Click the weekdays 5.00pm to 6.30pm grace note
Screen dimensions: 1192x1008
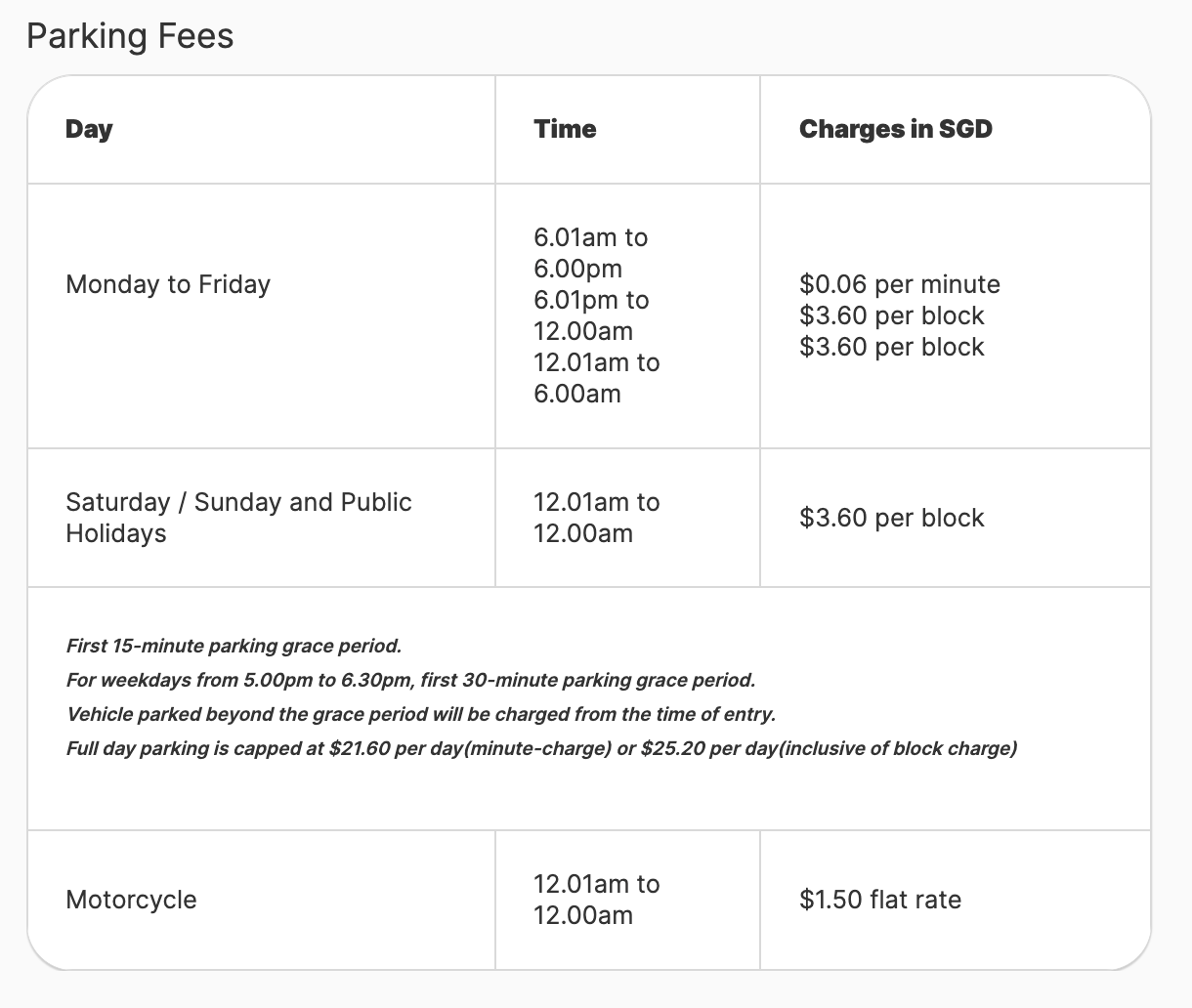point(410,680)
